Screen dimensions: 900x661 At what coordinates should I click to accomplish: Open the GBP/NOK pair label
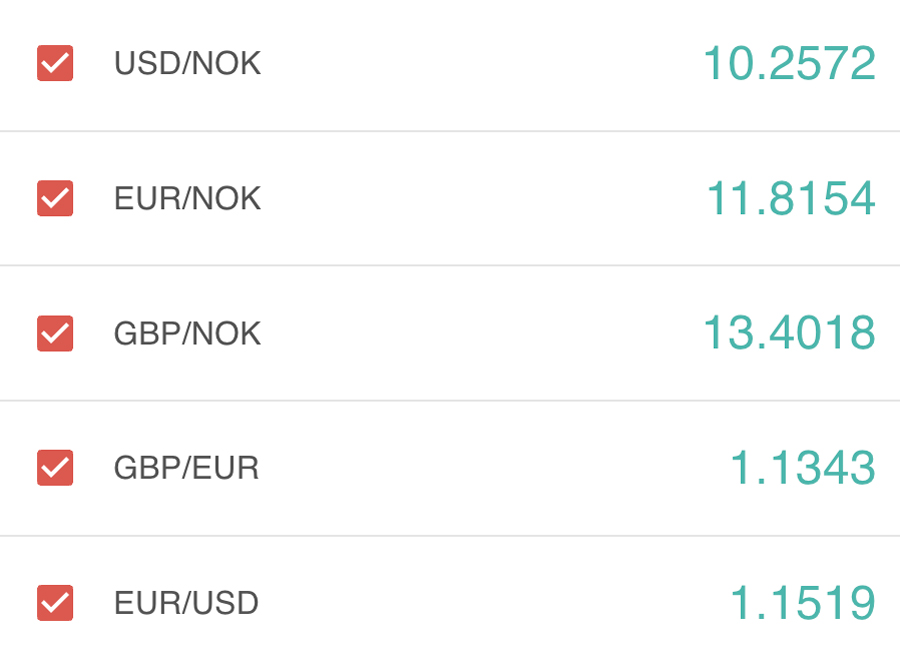(187, 334)
